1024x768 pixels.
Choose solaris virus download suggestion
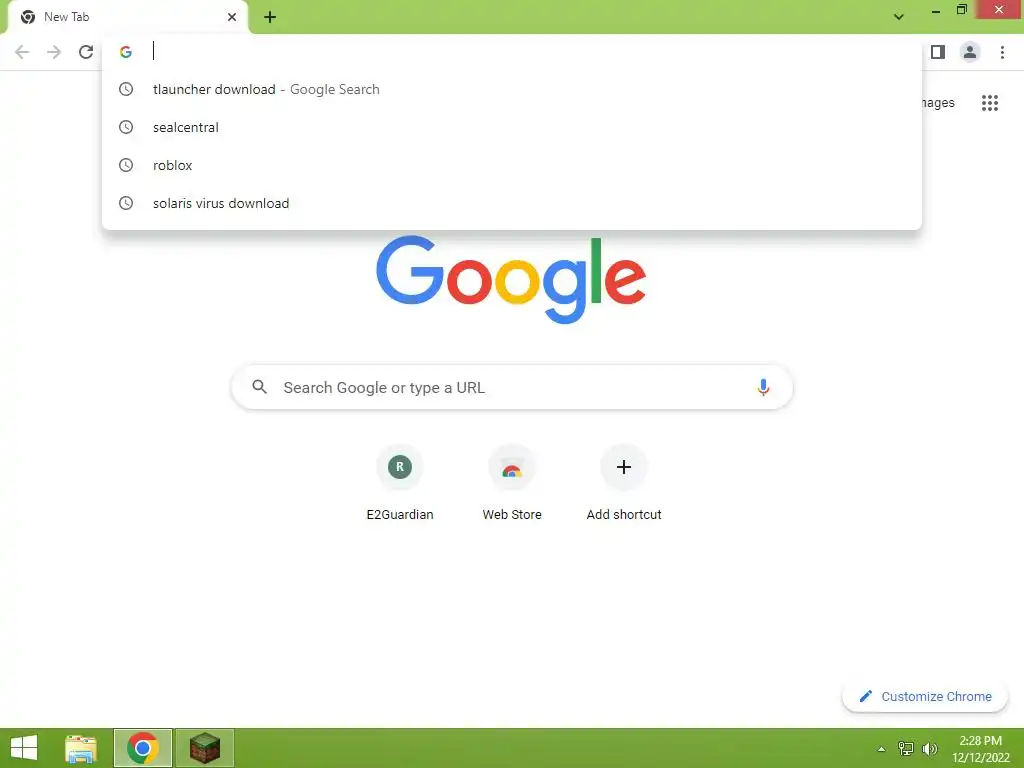coord(512,203)
